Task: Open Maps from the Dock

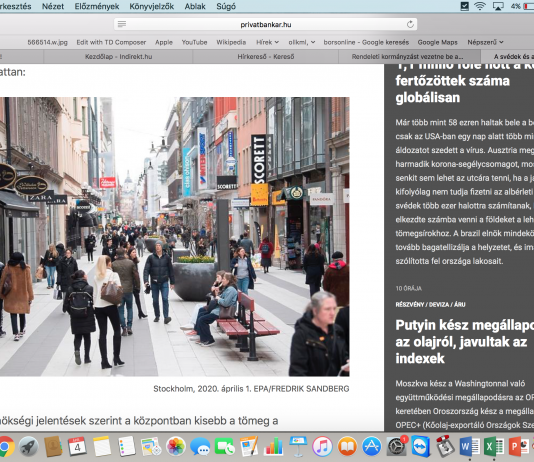Action: [151, 446]
